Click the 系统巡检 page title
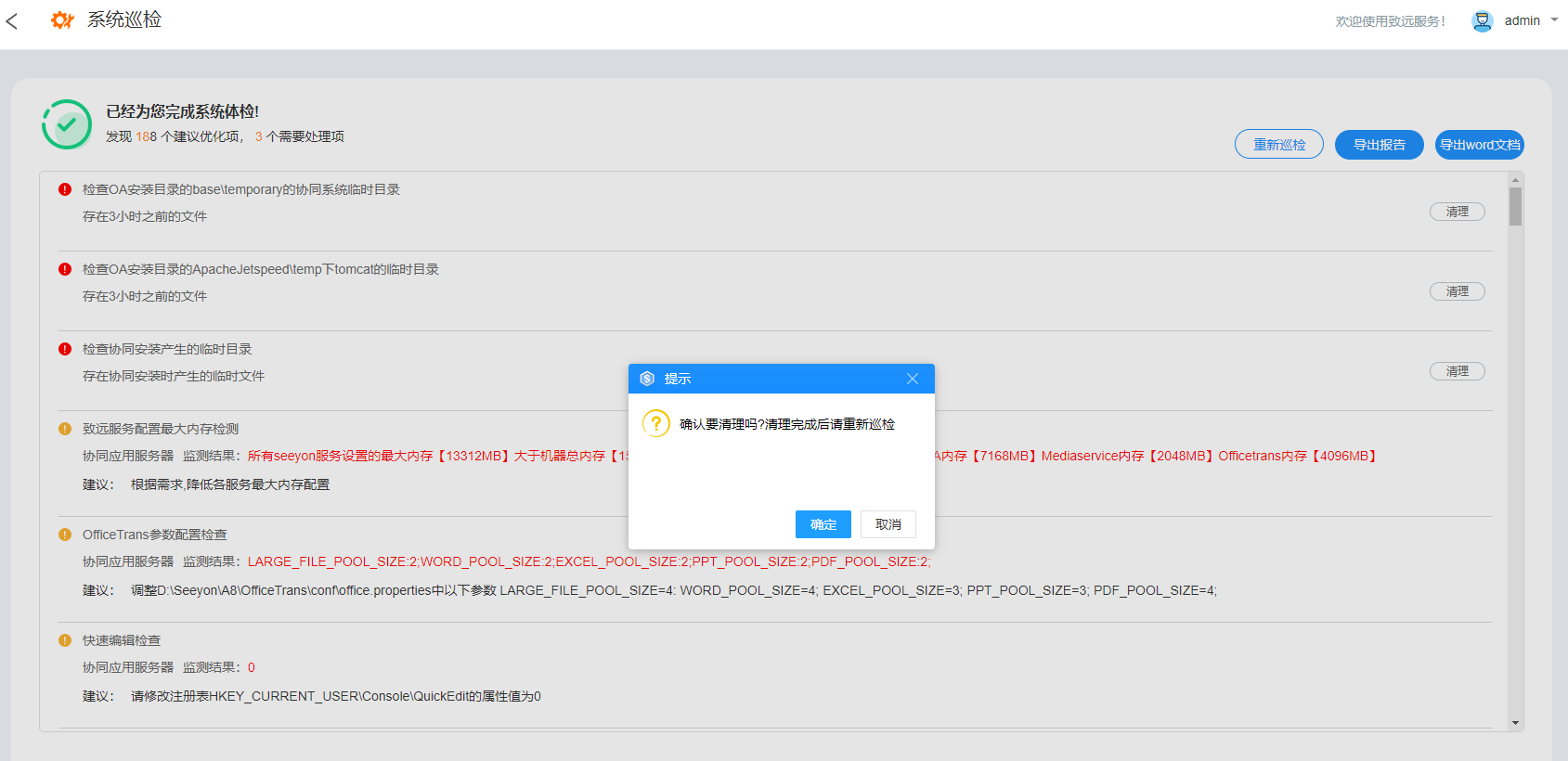The image size is (1568, 761). click(x=124, y=19)
